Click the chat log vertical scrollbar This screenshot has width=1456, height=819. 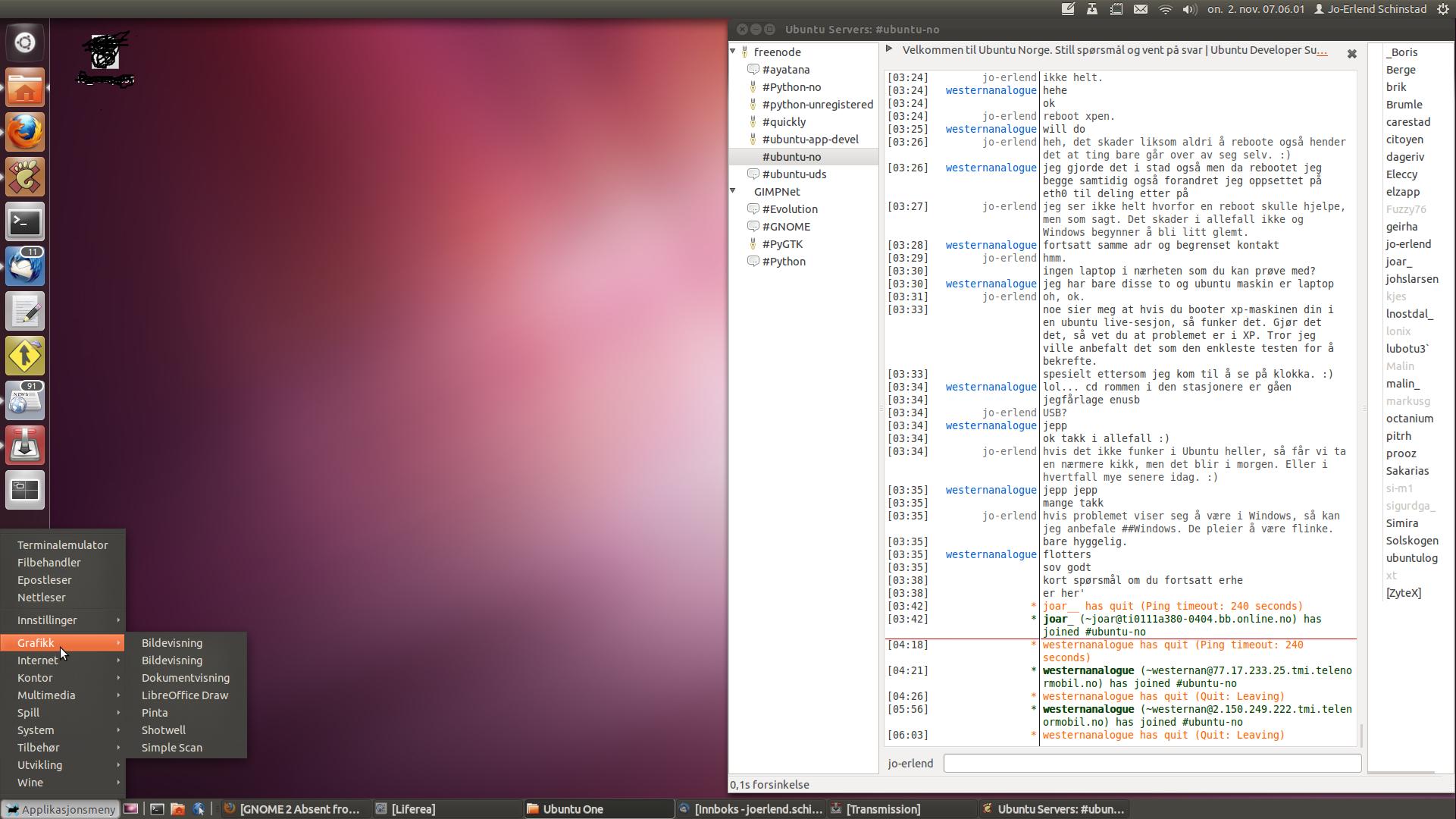(1362, 736)
